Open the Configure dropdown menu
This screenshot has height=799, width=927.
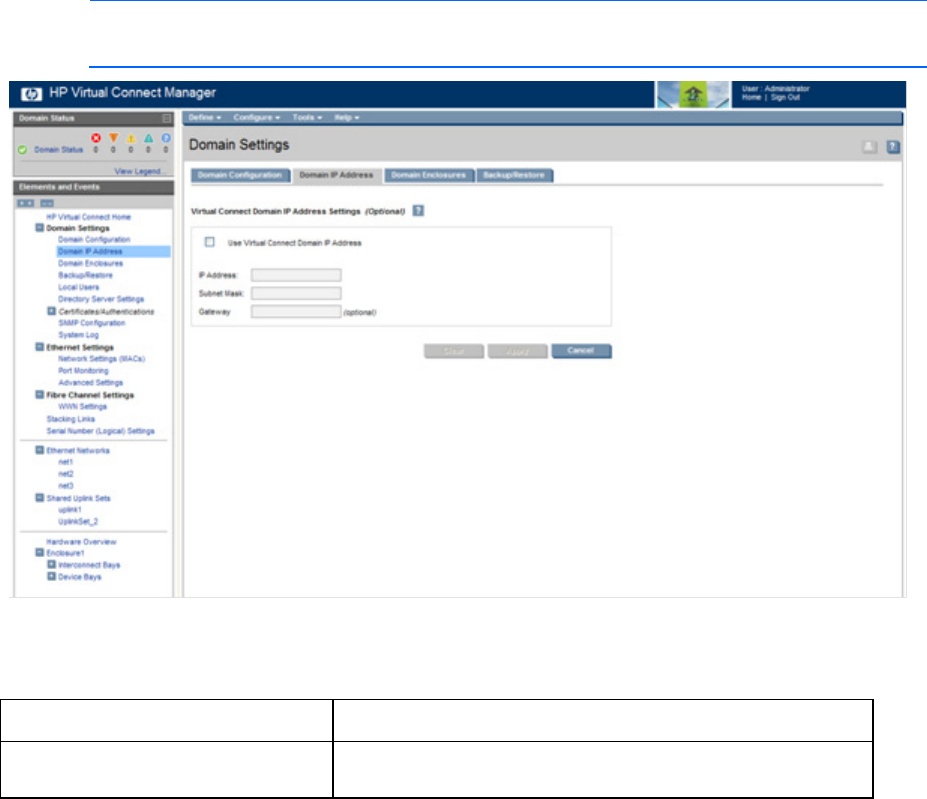(x=257, y=118)
